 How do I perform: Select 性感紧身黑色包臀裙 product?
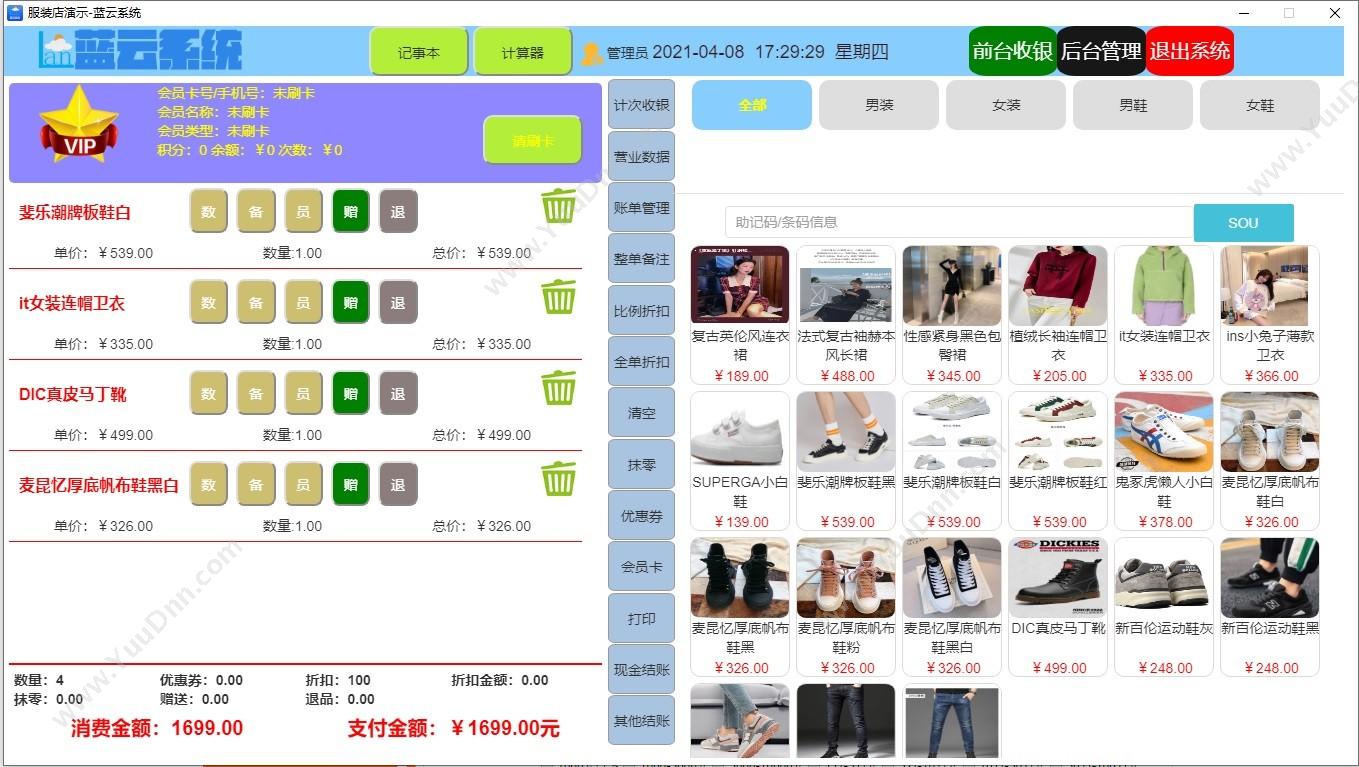pos(952,315)
